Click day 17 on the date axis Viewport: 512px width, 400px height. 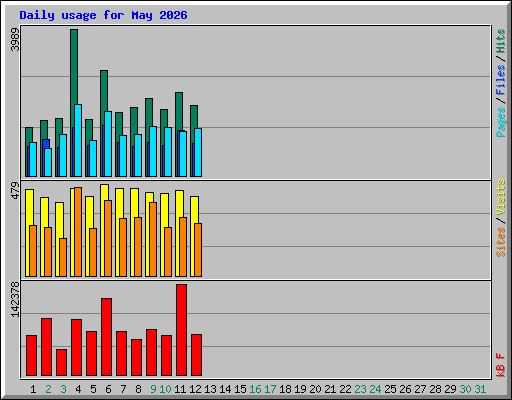pyautogui.click(x=270, y=389)
